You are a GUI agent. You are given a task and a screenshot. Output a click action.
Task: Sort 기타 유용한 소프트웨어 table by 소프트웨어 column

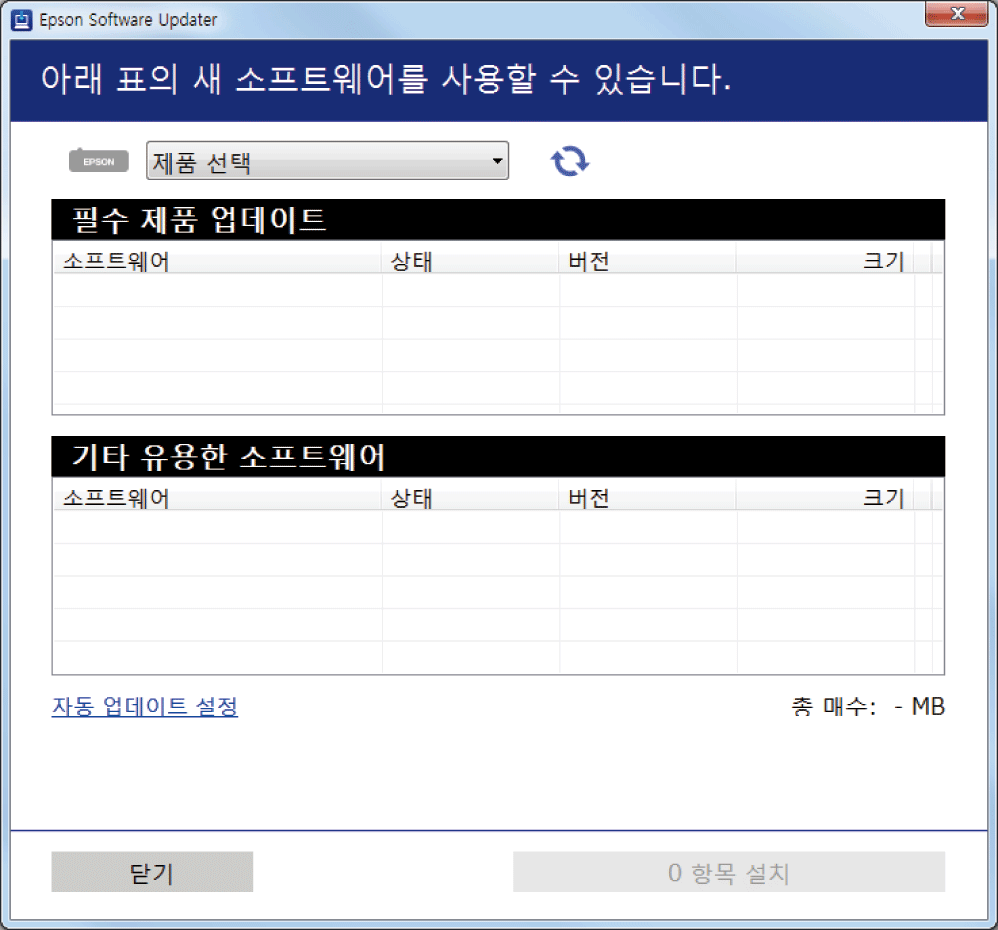(x=216, y=498)
